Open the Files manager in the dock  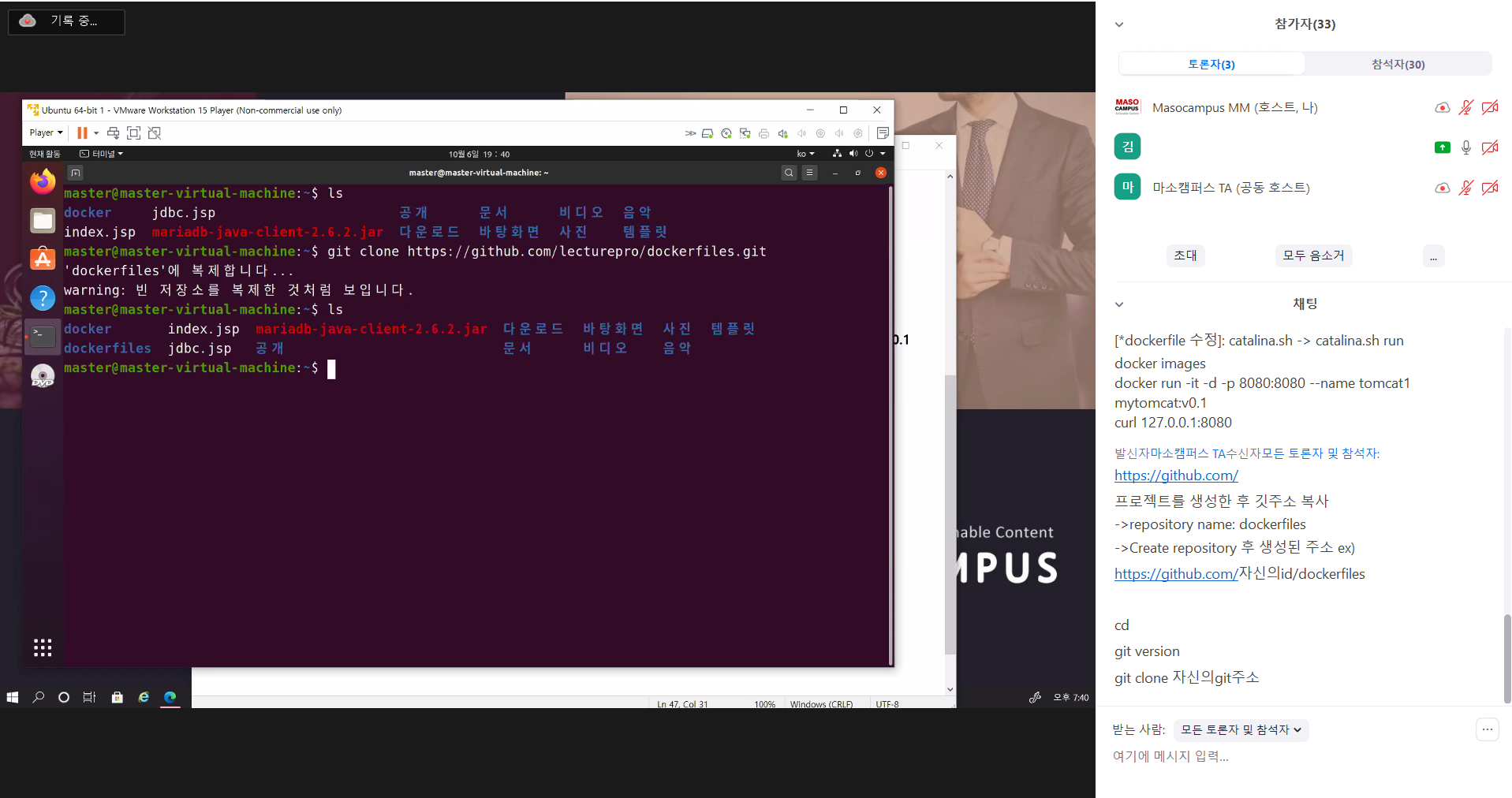43,221
